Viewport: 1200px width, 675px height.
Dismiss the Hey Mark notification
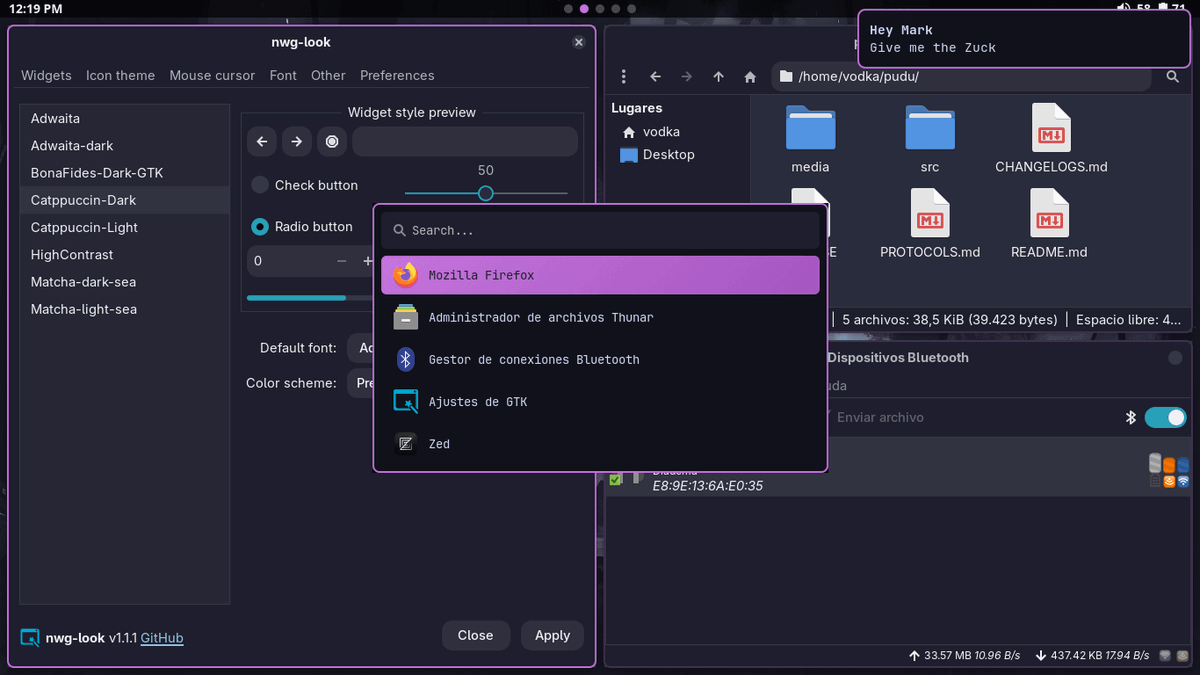1024,39
